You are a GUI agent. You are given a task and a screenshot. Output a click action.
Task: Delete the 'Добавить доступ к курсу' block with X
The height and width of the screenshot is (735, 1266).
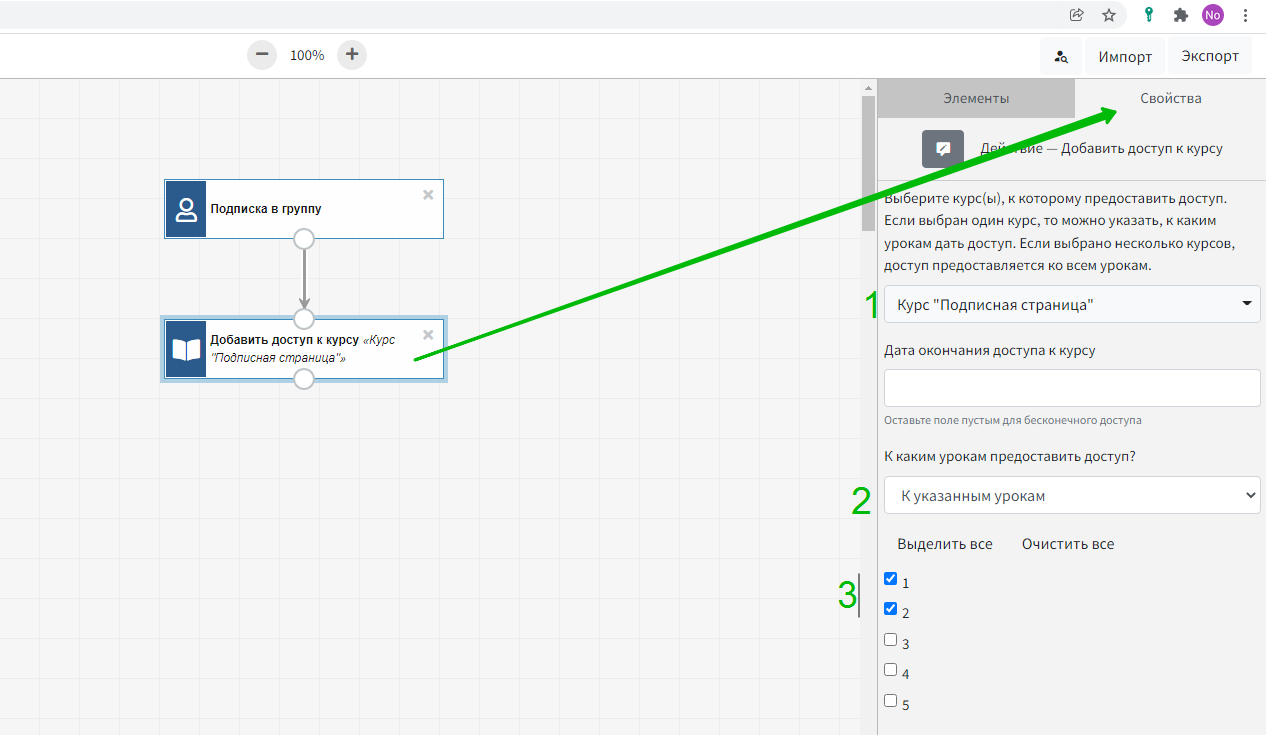coord(428,335)
